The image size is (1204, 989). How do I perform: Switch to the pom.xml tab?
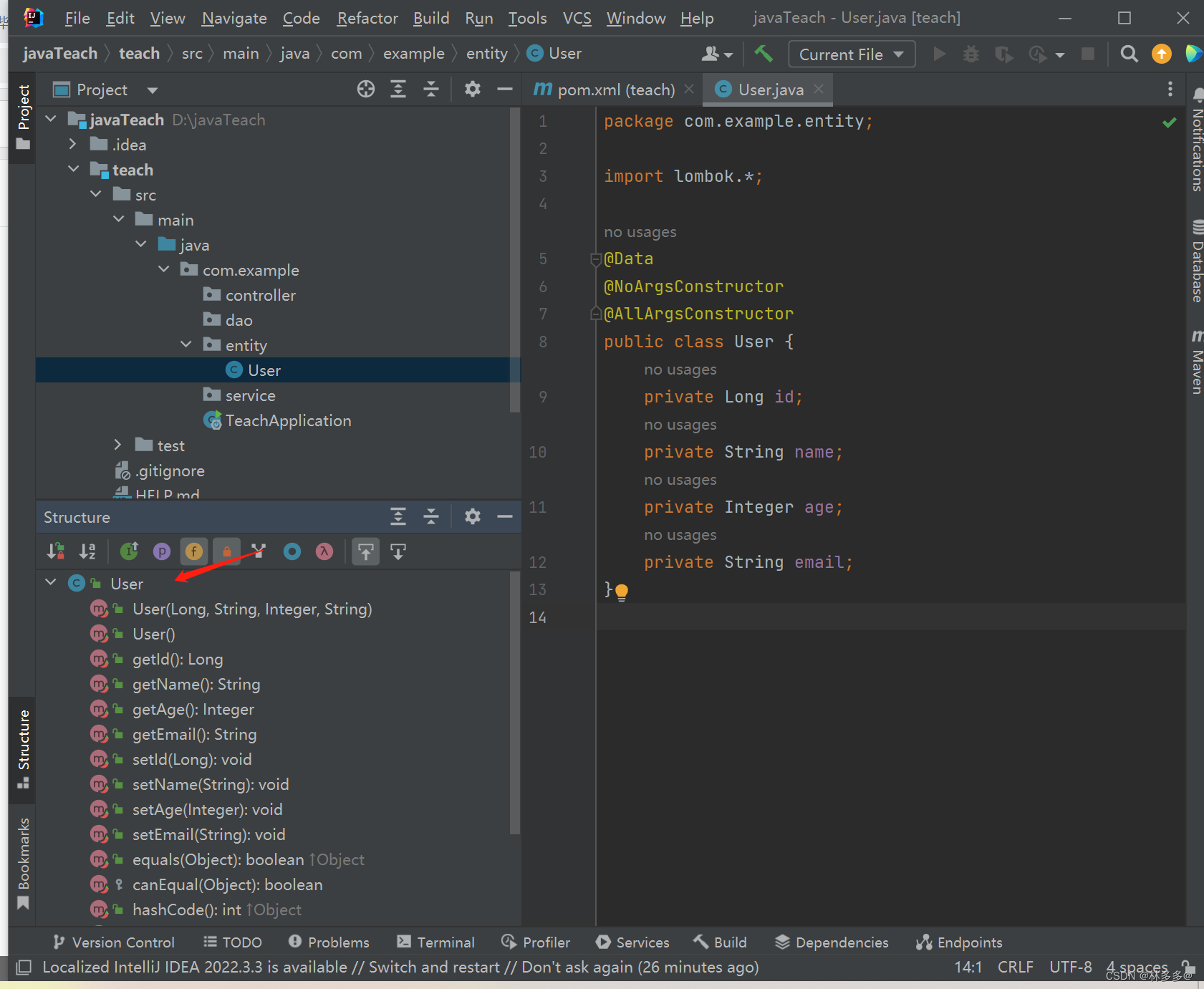615,89
